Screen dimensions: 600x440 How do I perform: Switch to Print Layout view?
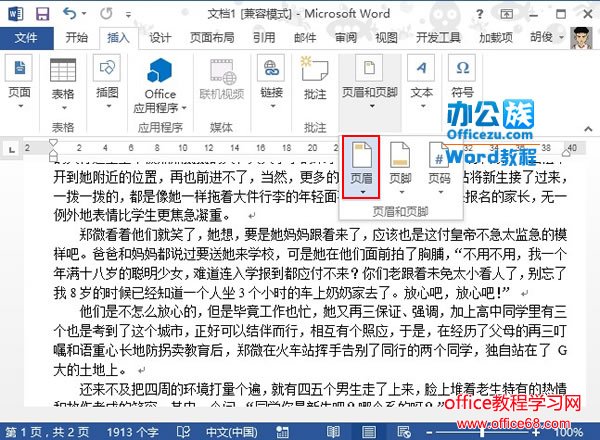pyautogui.click(x=368, y=432)
